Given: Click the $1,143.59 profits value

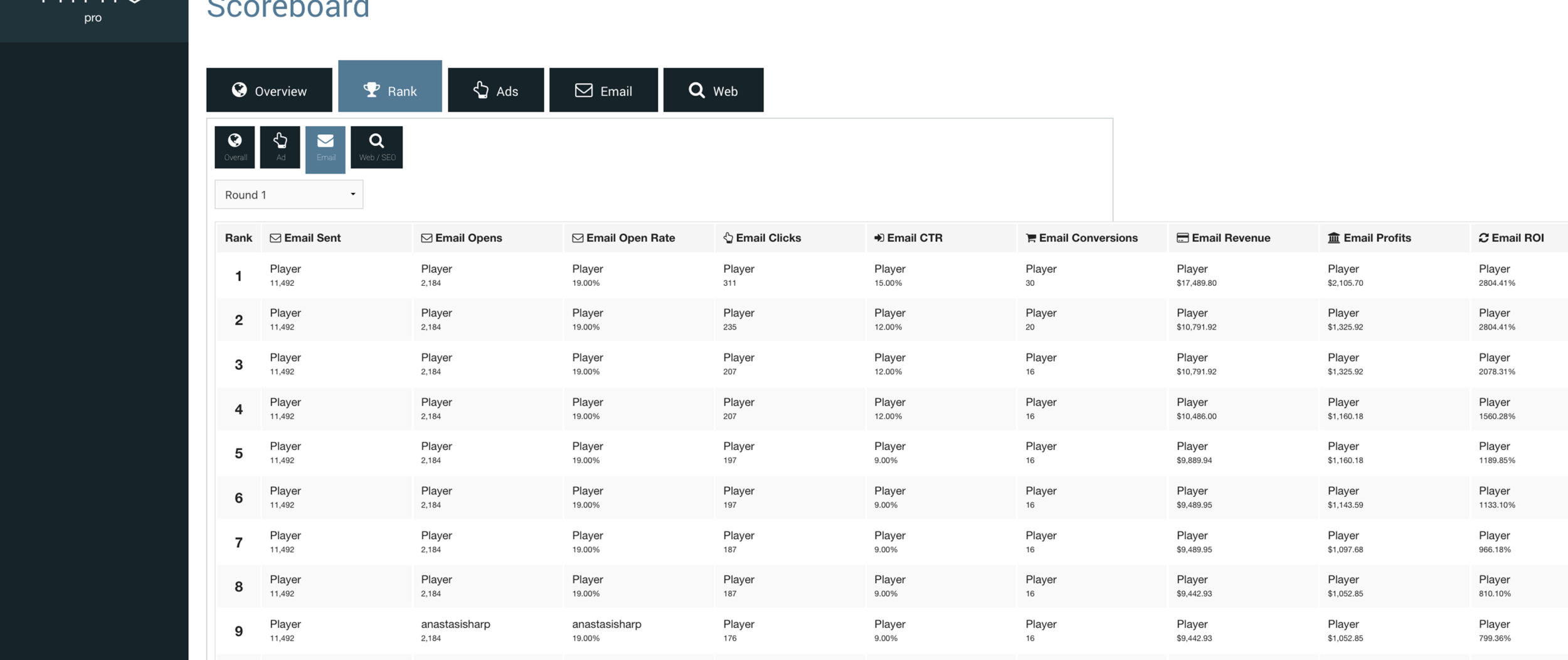Looking at the screenshot, I should [1345, 505].
